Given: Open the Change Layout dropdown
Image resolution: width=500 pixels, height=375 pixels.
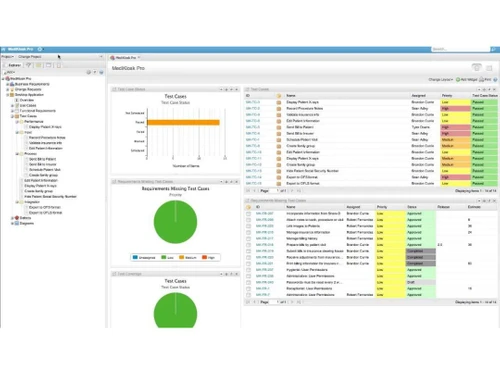Looking at the screenshot, I should point(440,80).
